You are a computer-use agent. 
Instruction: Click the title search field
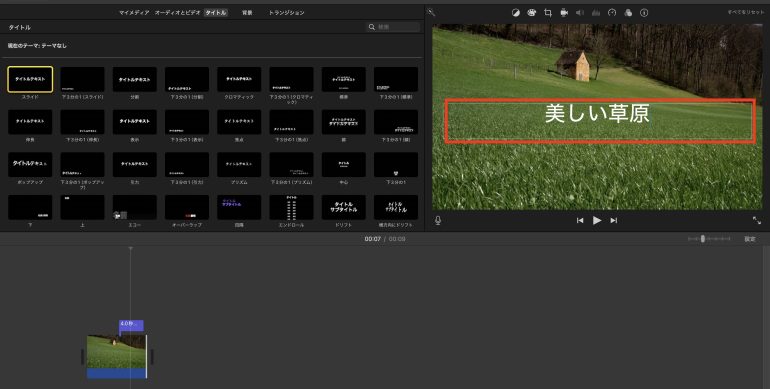394,27
